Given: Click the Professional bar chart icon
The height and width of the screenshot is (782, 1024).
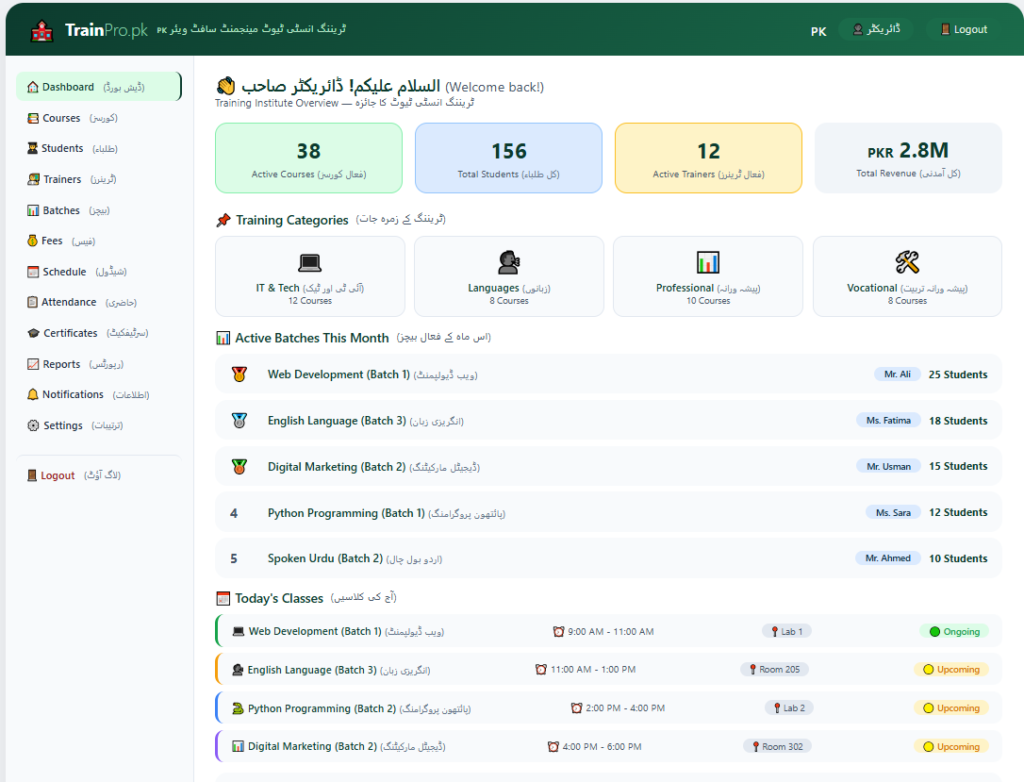Looking at the screenshot, I should tap(708, 262).
